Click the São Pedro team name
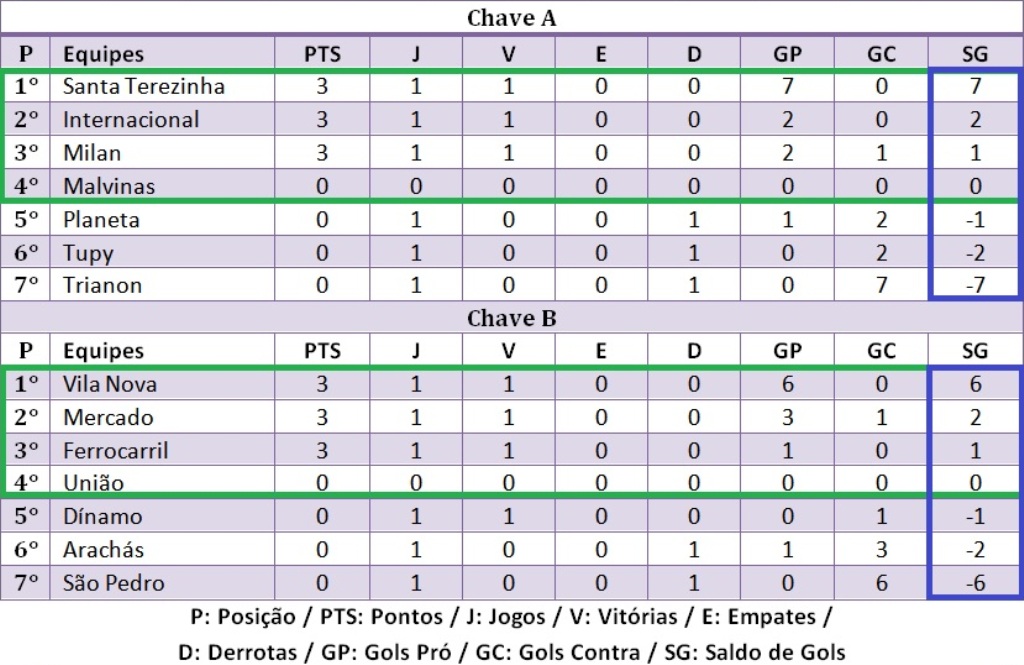This screenshot has width=1024, height=665. [113, 582]
